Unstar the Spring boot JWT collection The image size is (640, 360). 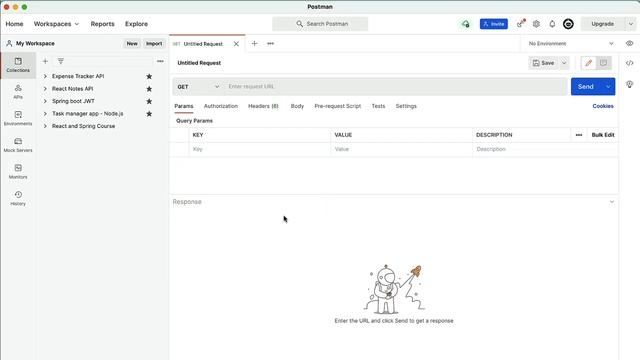(x=149, y=101)
